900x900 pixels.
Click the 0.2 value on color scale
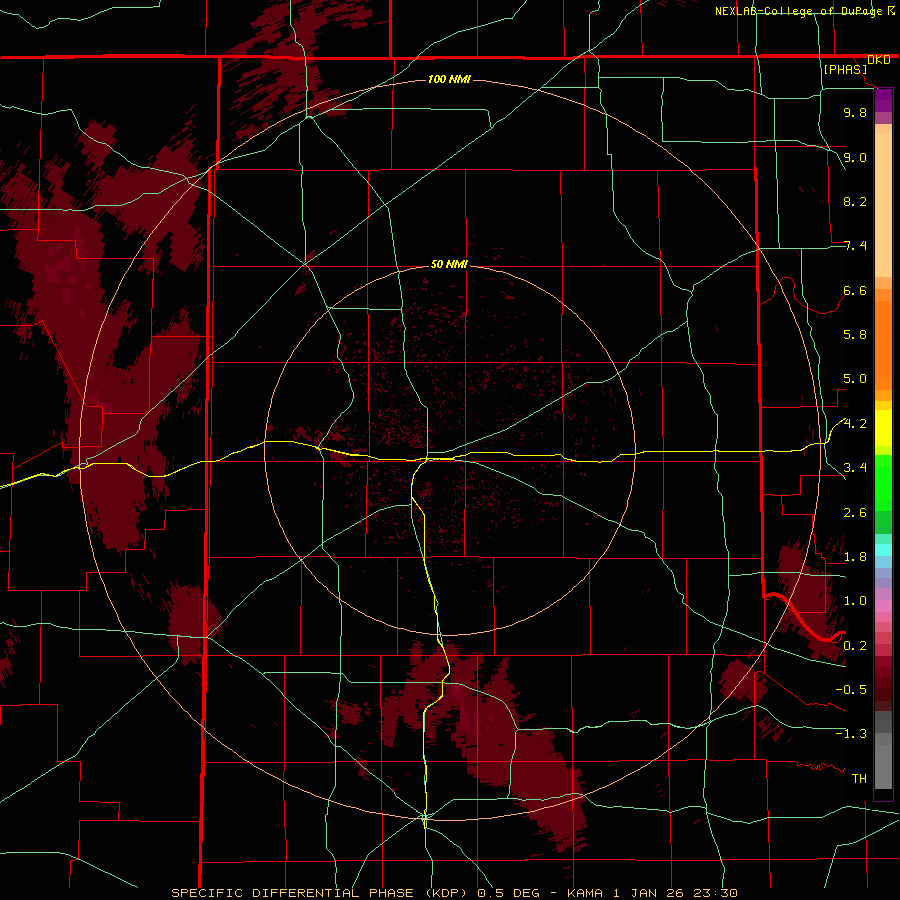click(x=855, y=646)
